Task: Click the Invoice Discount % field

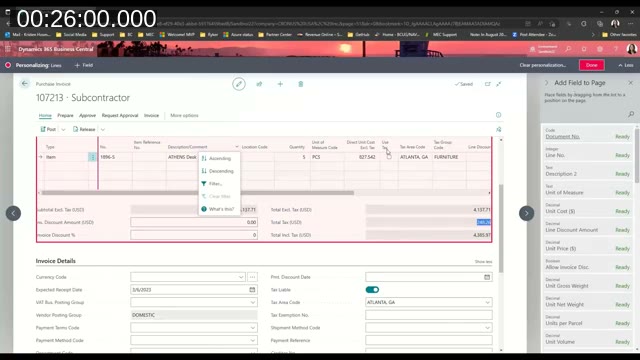Action: (194, 235)
